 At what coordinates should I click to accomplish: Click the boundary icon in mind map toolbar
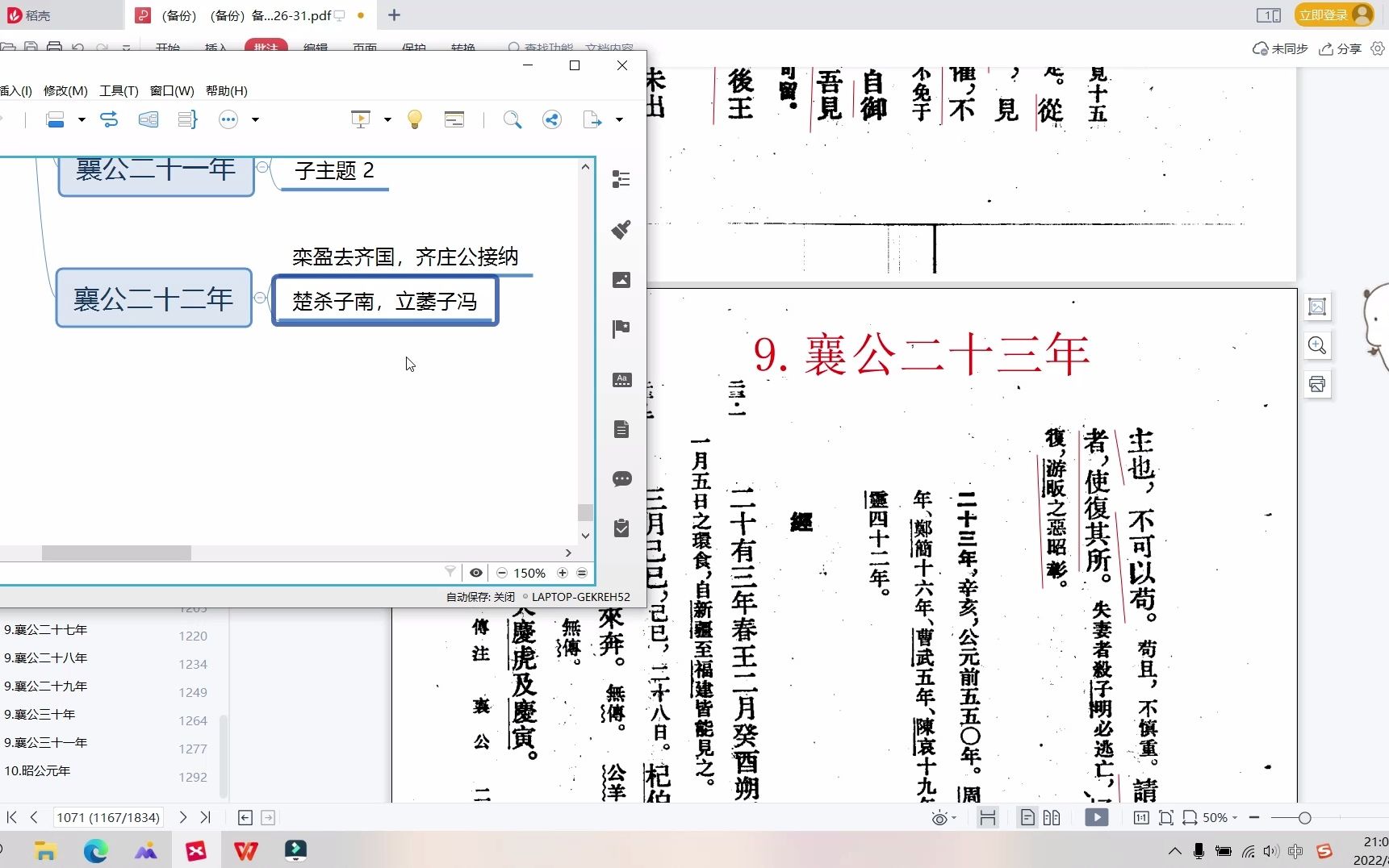click(149, 119)
